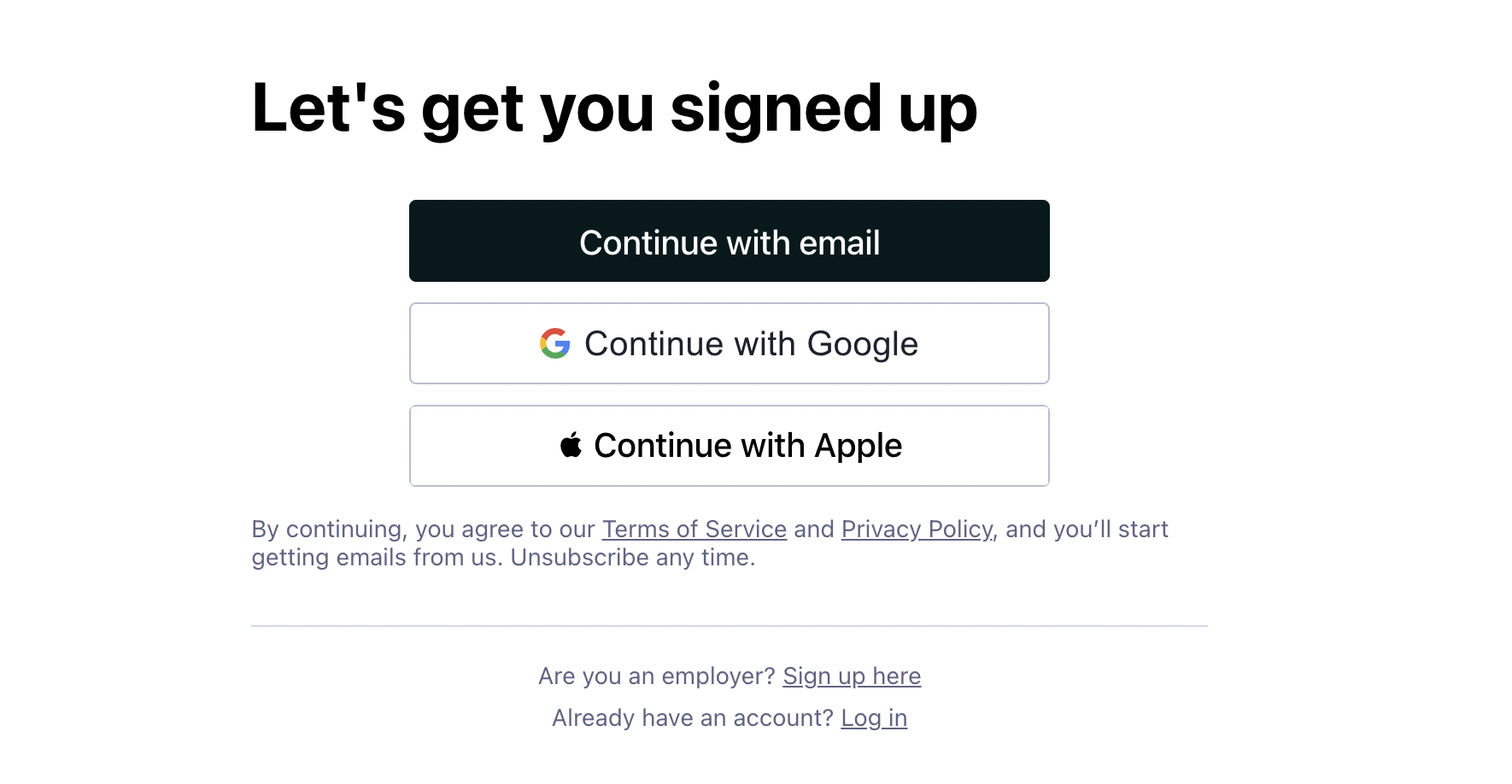Open the Privacy Policy link
The height and width of the screenshot is (784, 1512).
[x=917, y=529]
